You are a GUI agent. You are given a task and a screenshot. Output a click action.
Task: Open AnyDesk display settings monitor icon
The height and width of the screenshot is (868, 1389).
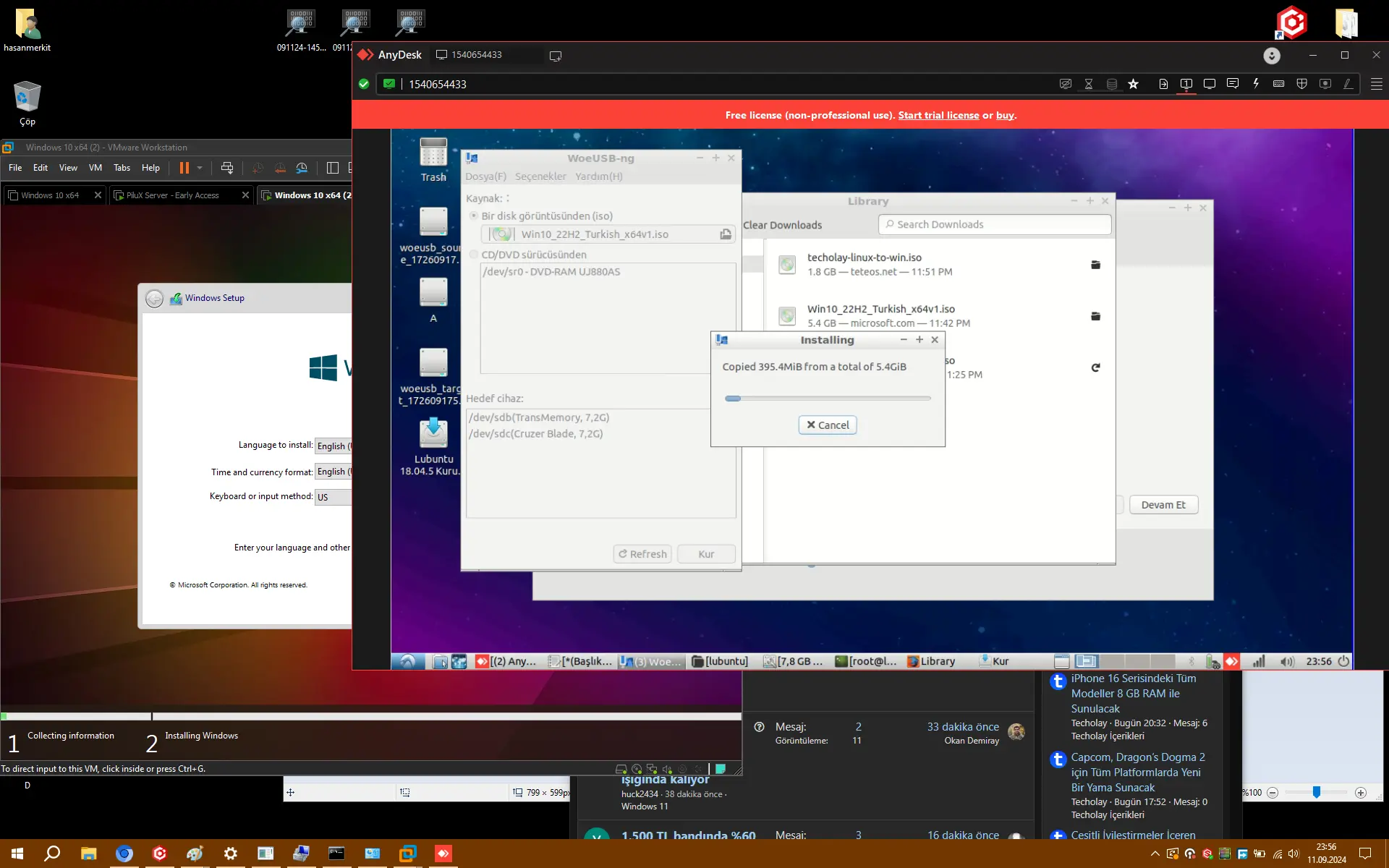click(x=1210, y=84)
